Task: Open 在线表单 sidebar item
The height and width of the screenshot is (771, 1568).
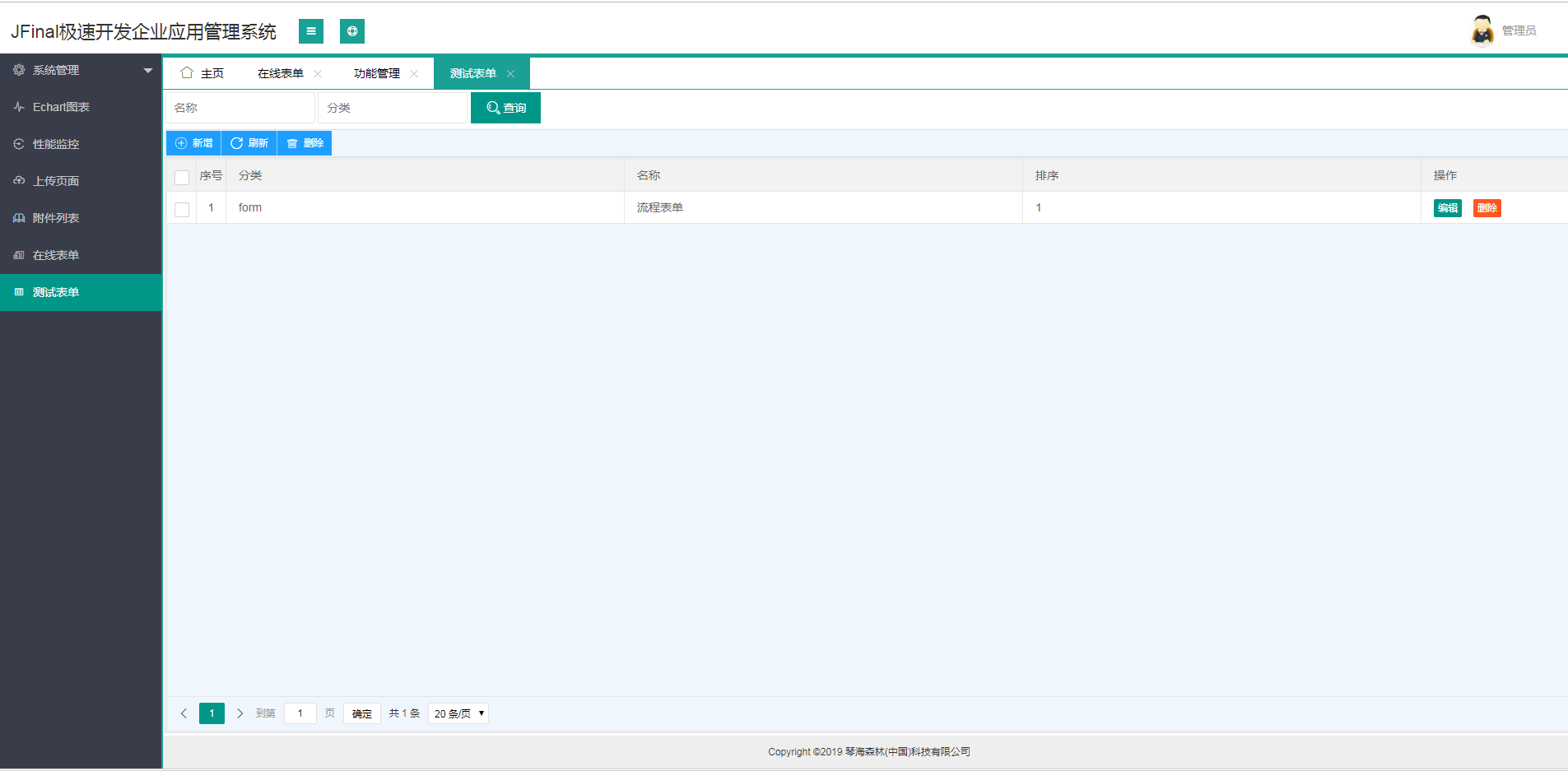Action: pyautogui.click(x=81, y=255)
